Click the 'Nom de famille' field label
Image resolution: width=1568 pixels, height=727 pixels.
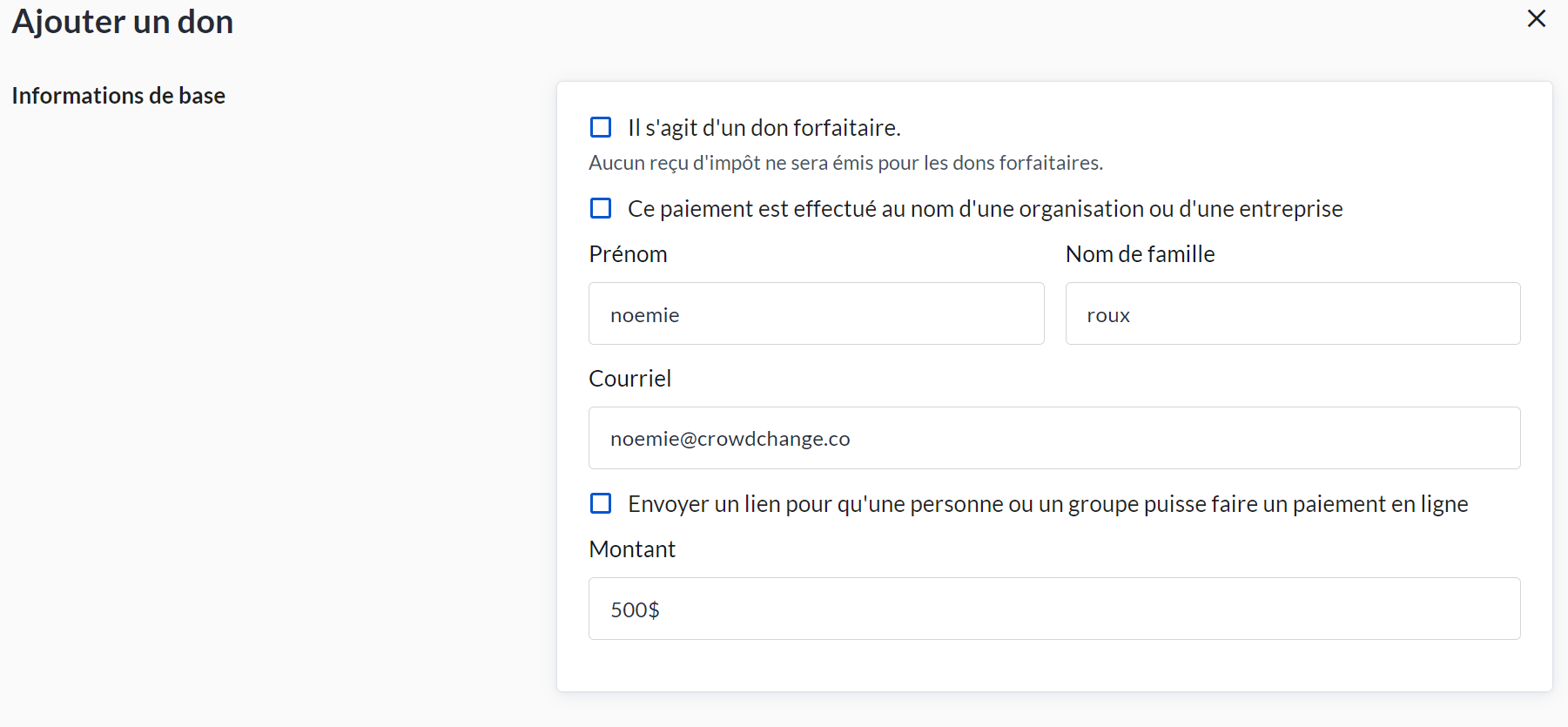[x=1140, y=254]
